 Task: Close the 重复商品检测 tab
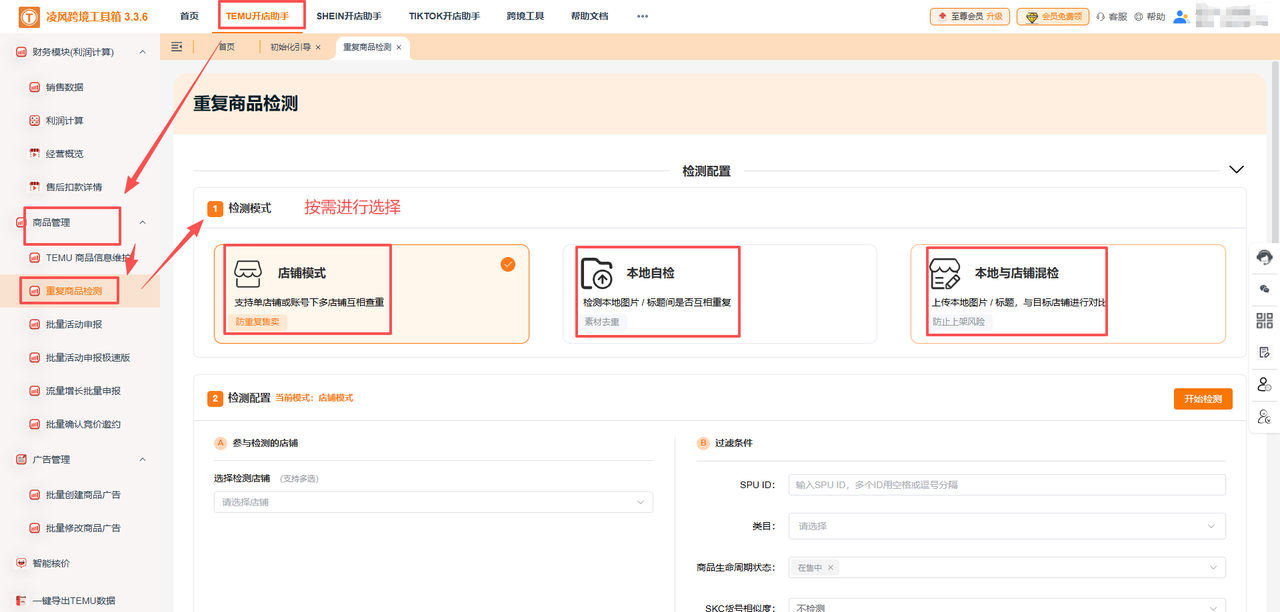[399, 47]
